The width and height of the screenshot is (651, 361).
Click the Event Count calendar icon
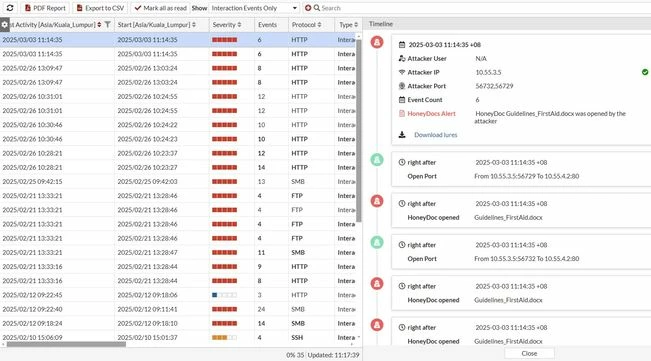click(x=401, y=100)
